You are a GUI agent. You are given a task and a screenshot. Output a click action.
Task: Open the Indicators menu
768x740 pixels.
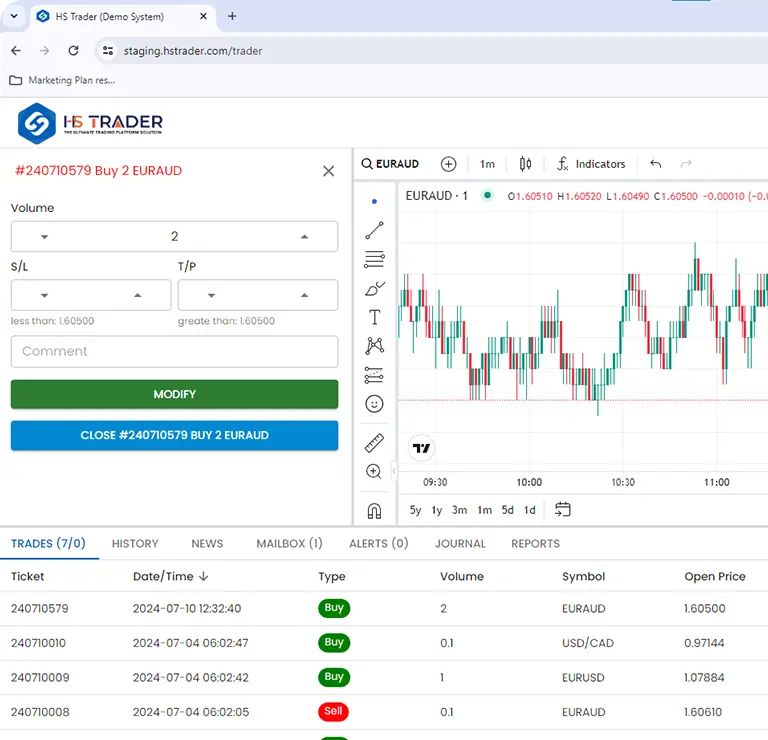coord(590,164)
